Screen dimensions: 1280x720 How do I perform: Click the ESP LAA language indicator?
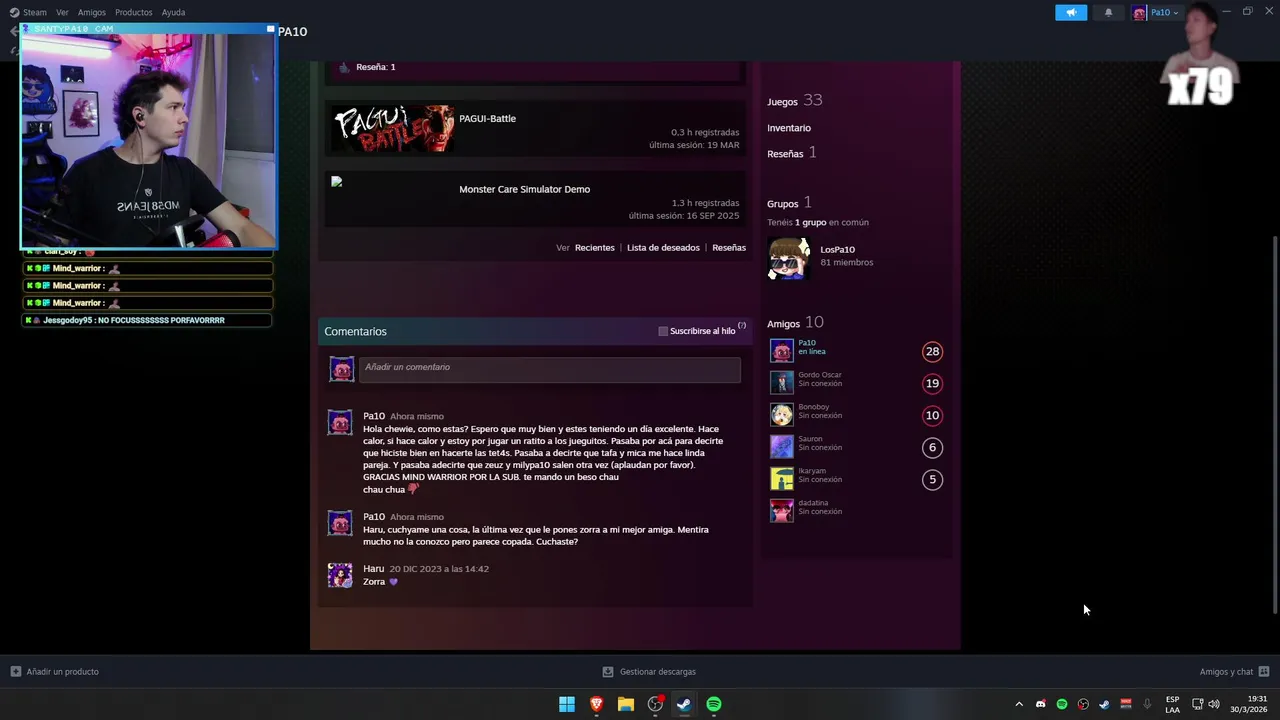(x=1172, y=704)
